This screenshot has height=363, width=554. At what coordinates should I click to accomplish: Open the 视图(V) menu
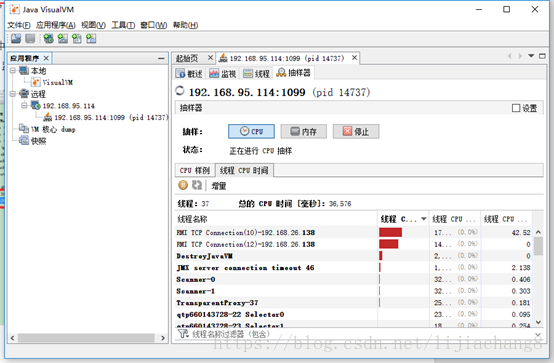click(93, 25)
